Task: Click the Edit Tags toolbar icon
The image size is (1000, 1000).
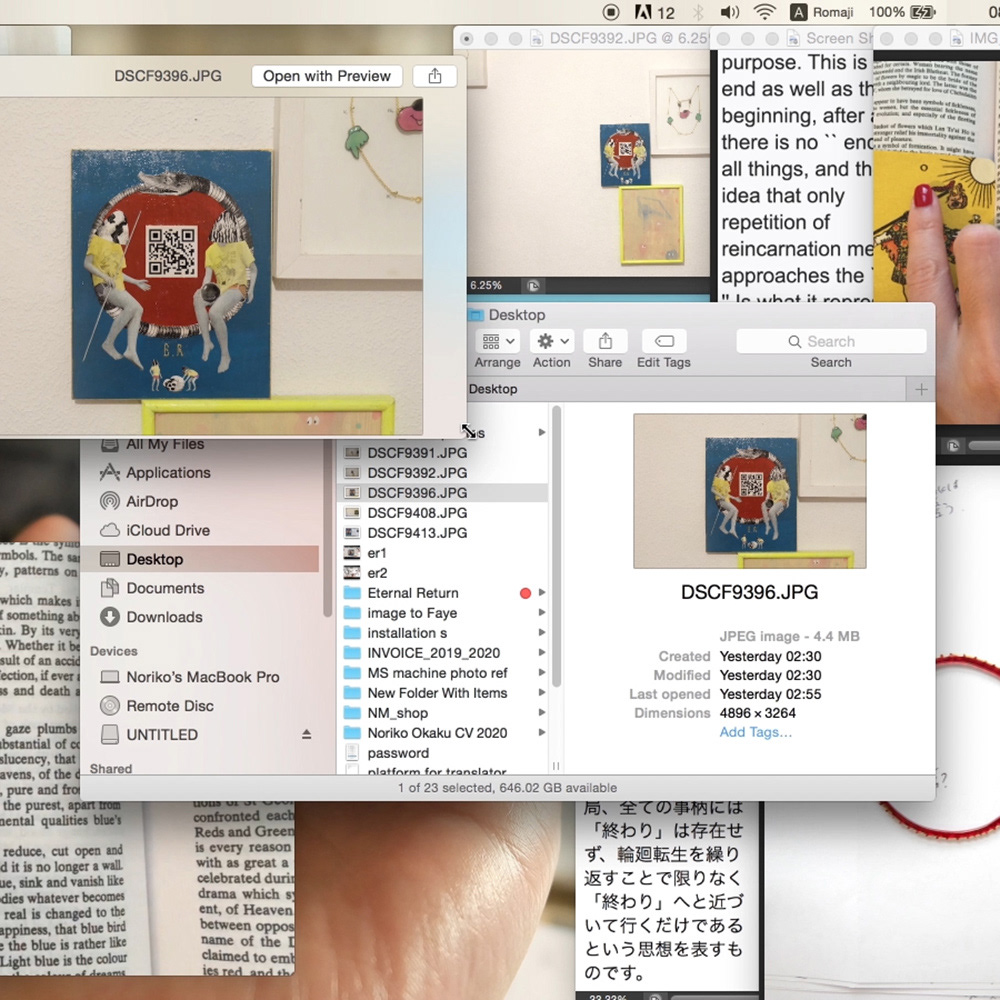Action: click(664, 341)
